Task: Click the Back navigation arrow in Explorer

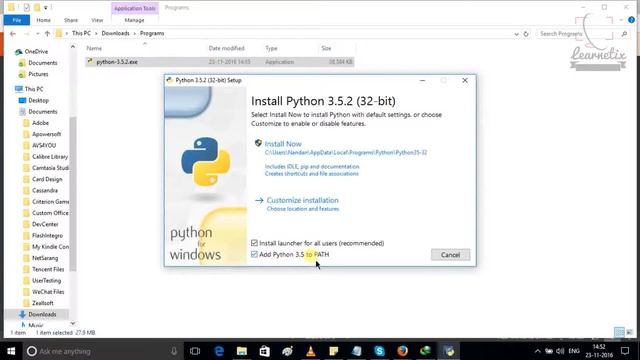Action: (13, 33)
